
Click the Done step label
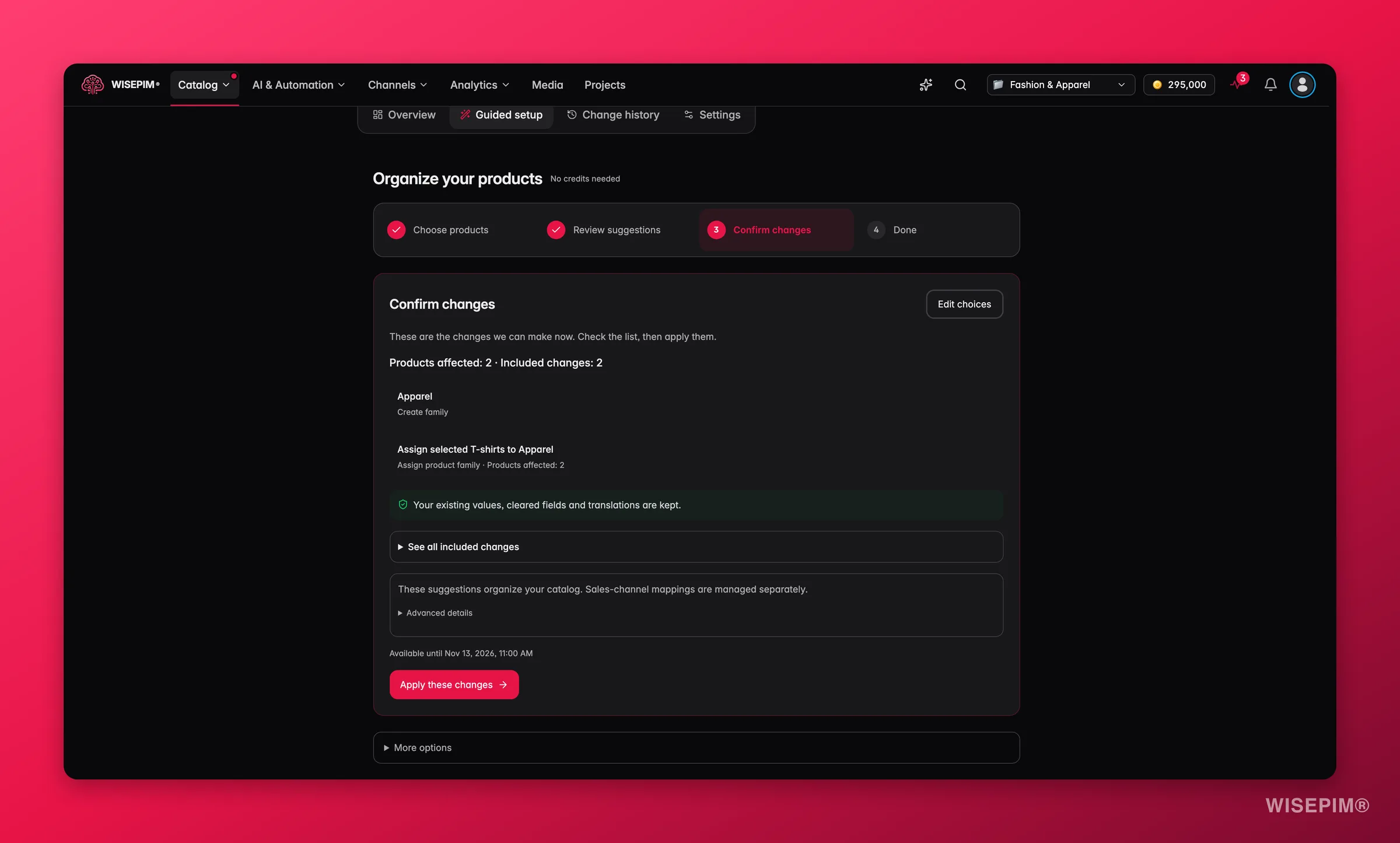tap(905, 230)
